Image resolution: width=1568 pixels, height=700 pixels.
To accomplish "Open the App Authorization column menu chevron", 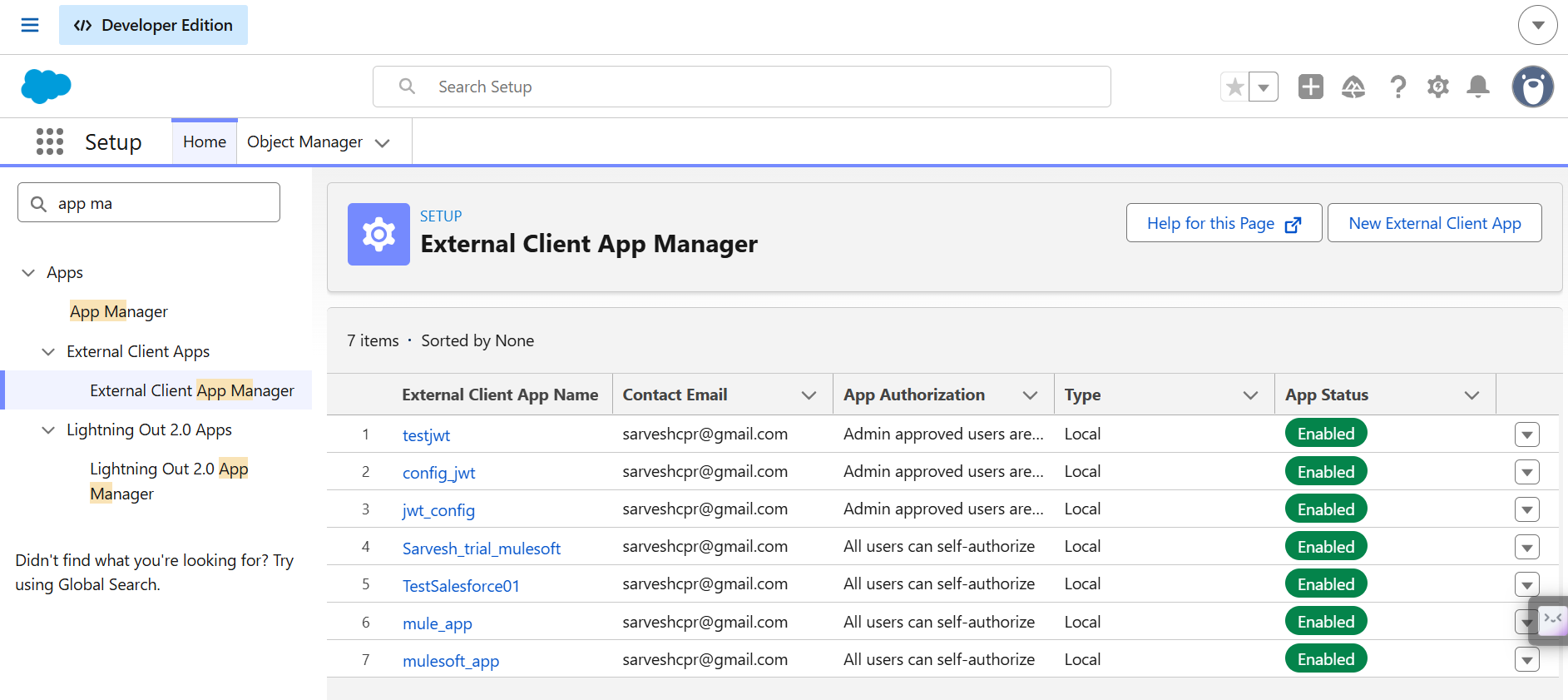I will pyautogui.click(x=1030, y=395).
